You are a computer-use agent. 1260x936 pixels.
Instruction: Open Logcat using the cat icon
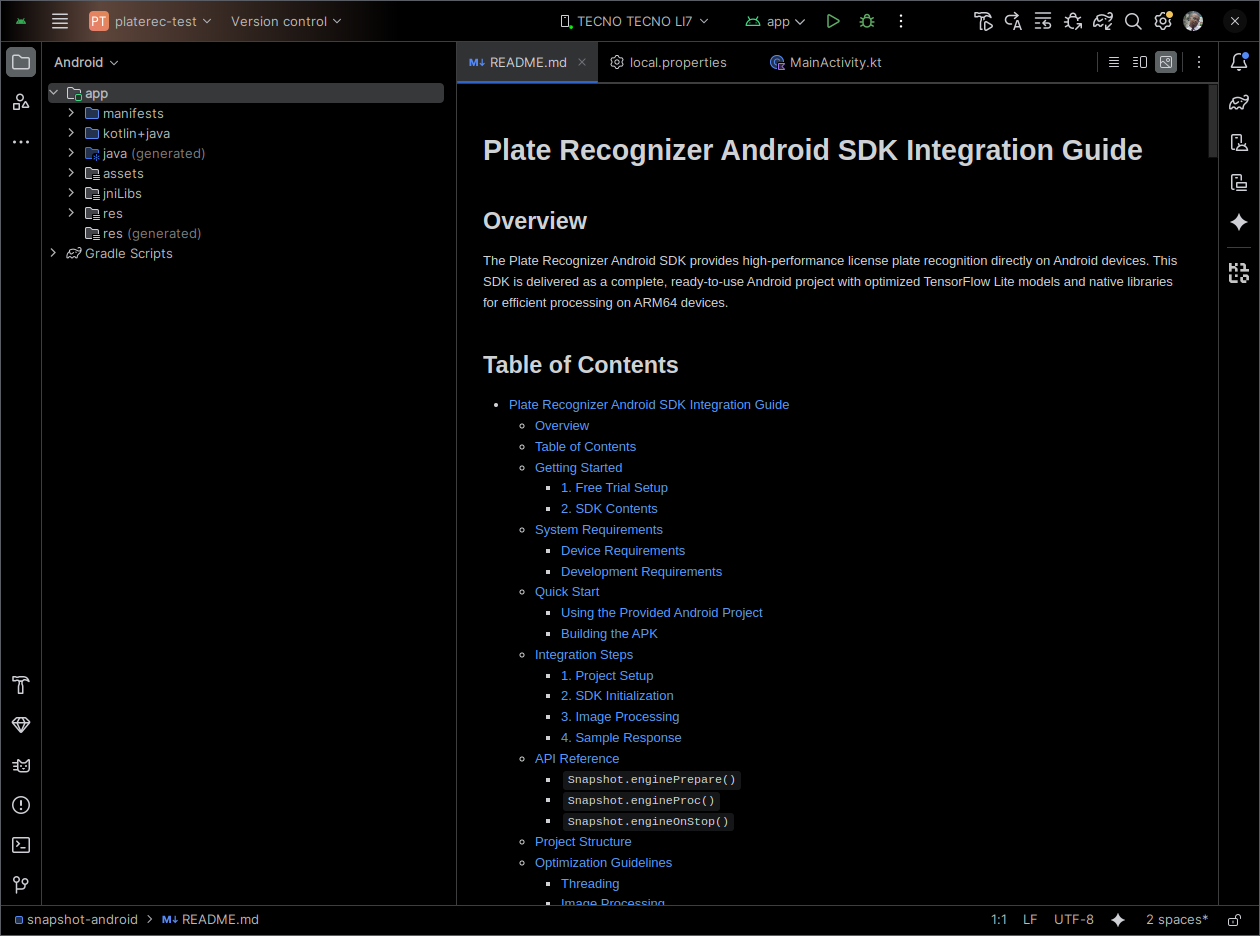(x=20, y=765)
